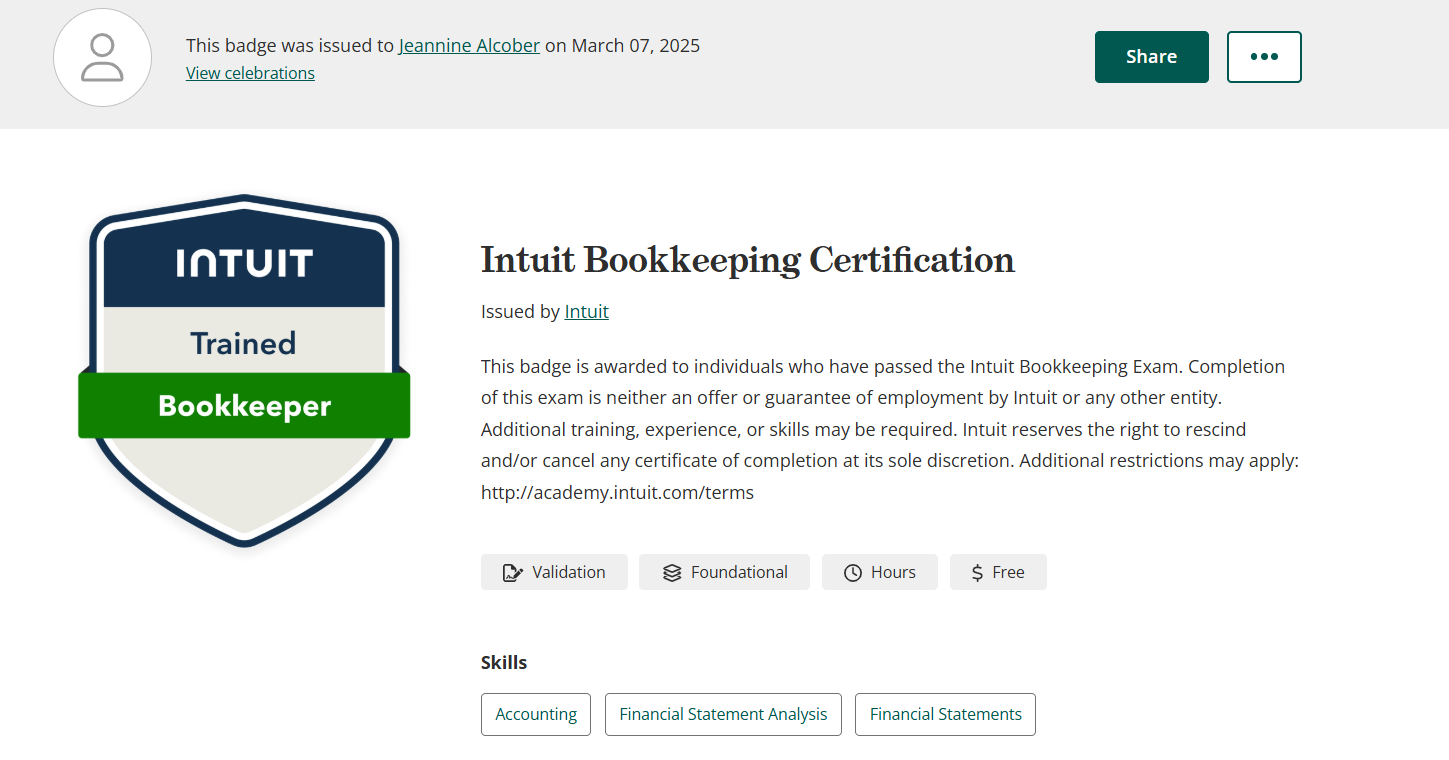Image resolution: width=1449 pixels, height=760 pixels.
Task: Select the Financial Statement Analysis skill tag
Action: (723, 715)
